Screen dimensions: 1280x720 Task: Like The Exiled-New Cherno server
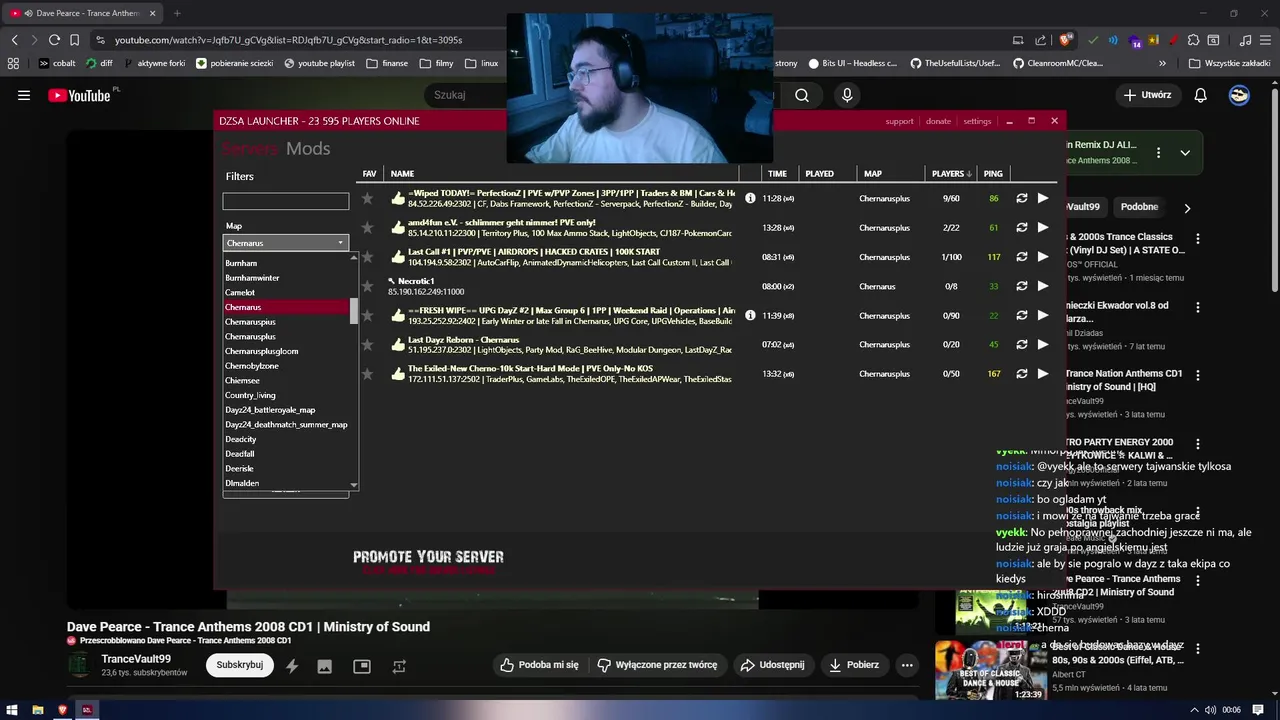[x=398, y=374]
